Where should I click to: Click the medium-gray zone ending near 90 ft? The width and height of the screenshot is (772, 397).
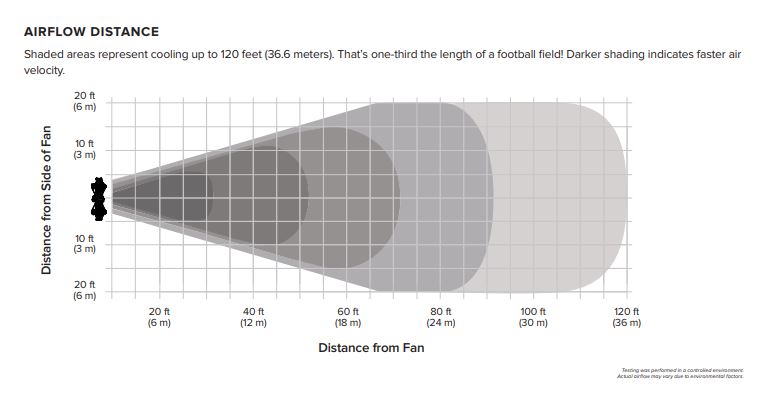[443, 198]
